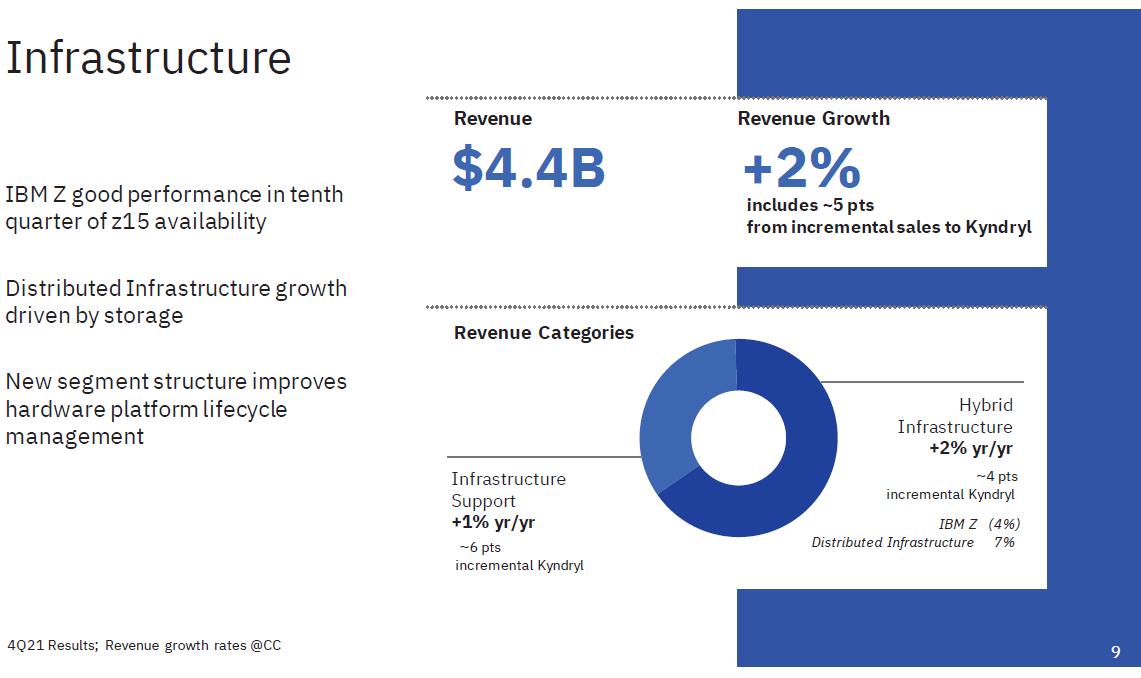This screenshot has width=1141, height=678.
Task: Click the ~4 pts incremental Kyndryl note
Action: [951, 485]
